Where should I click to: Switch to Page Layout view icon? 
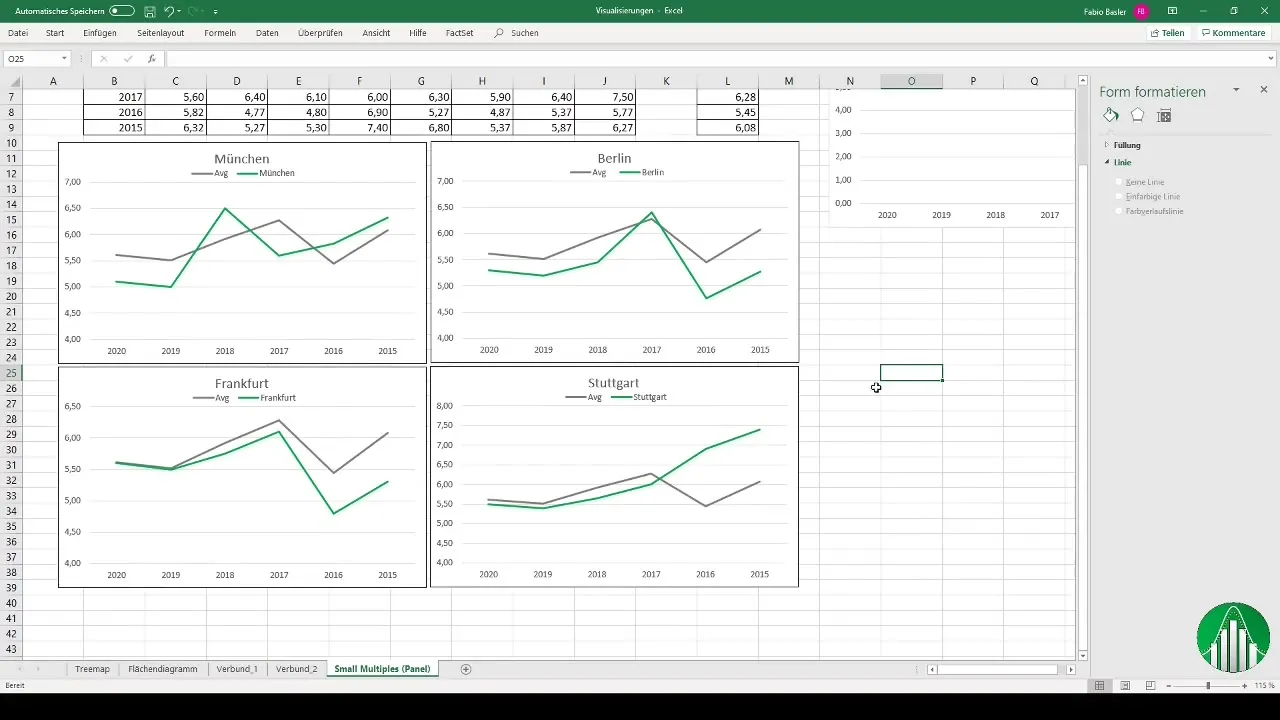[x=1125, y=686]
